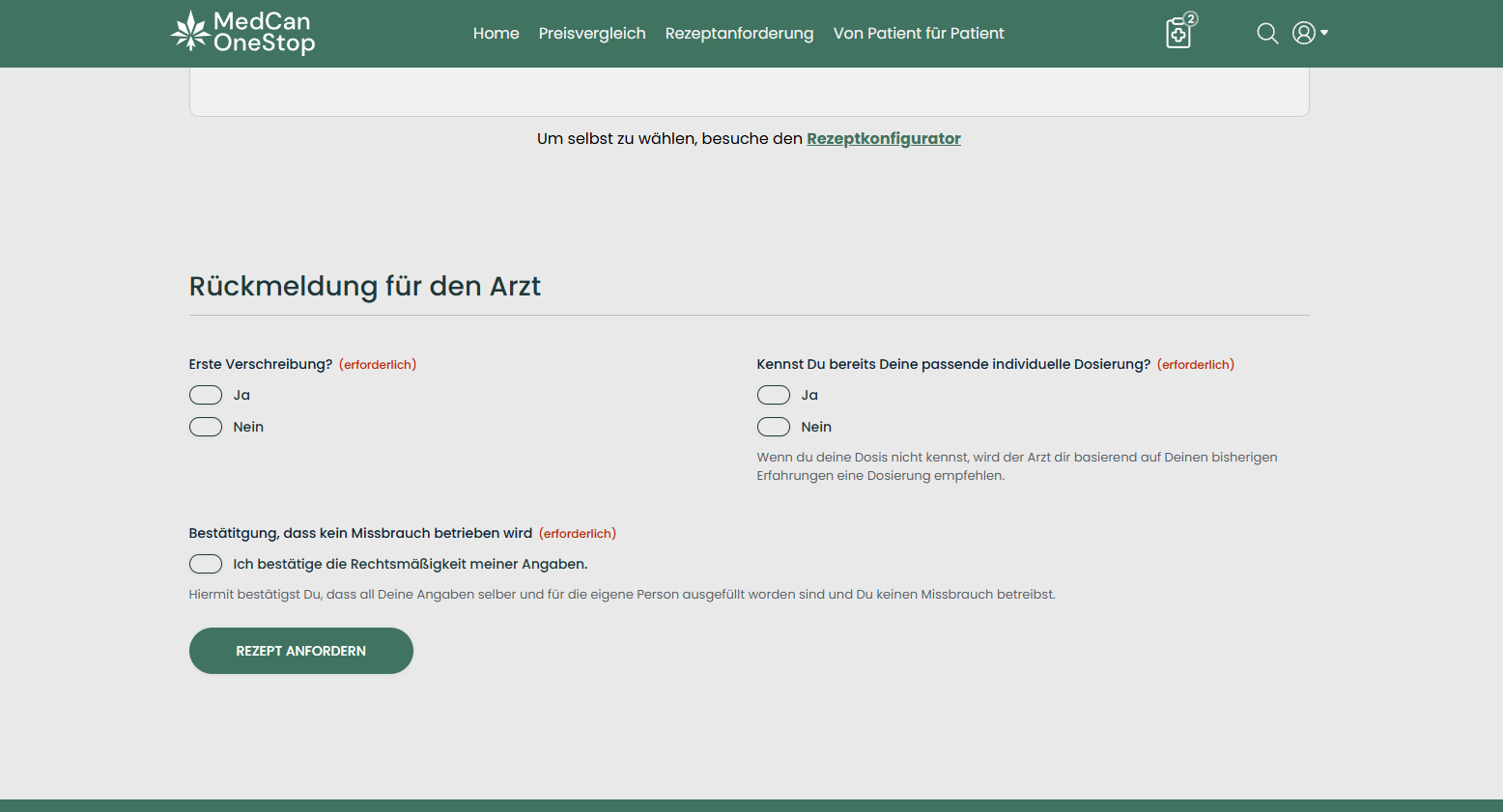This screenshot has width=1503, height=812.
Task: Go to the Home menu item
Action: coord(496,34)
